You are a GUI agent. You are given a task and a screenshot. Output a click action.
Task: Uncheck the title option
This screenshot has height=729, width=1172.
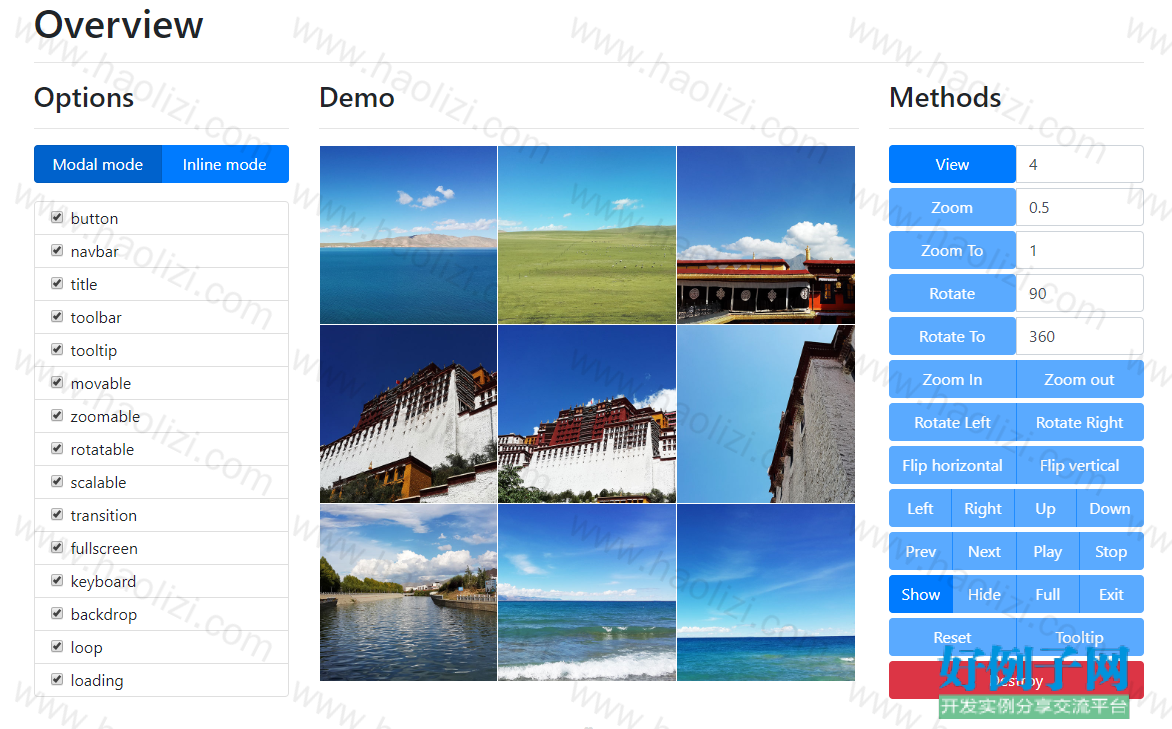57,283
